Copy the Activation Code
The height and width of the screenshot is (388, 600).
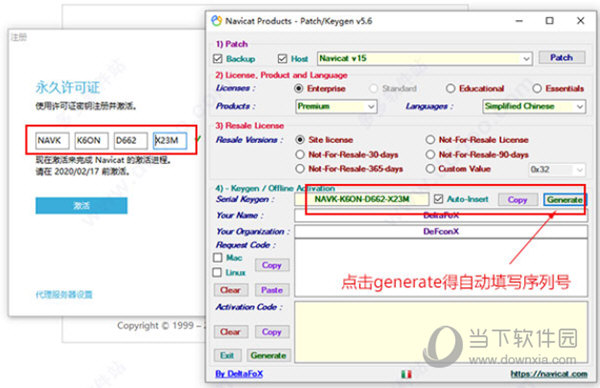click(x=272, y=332)
